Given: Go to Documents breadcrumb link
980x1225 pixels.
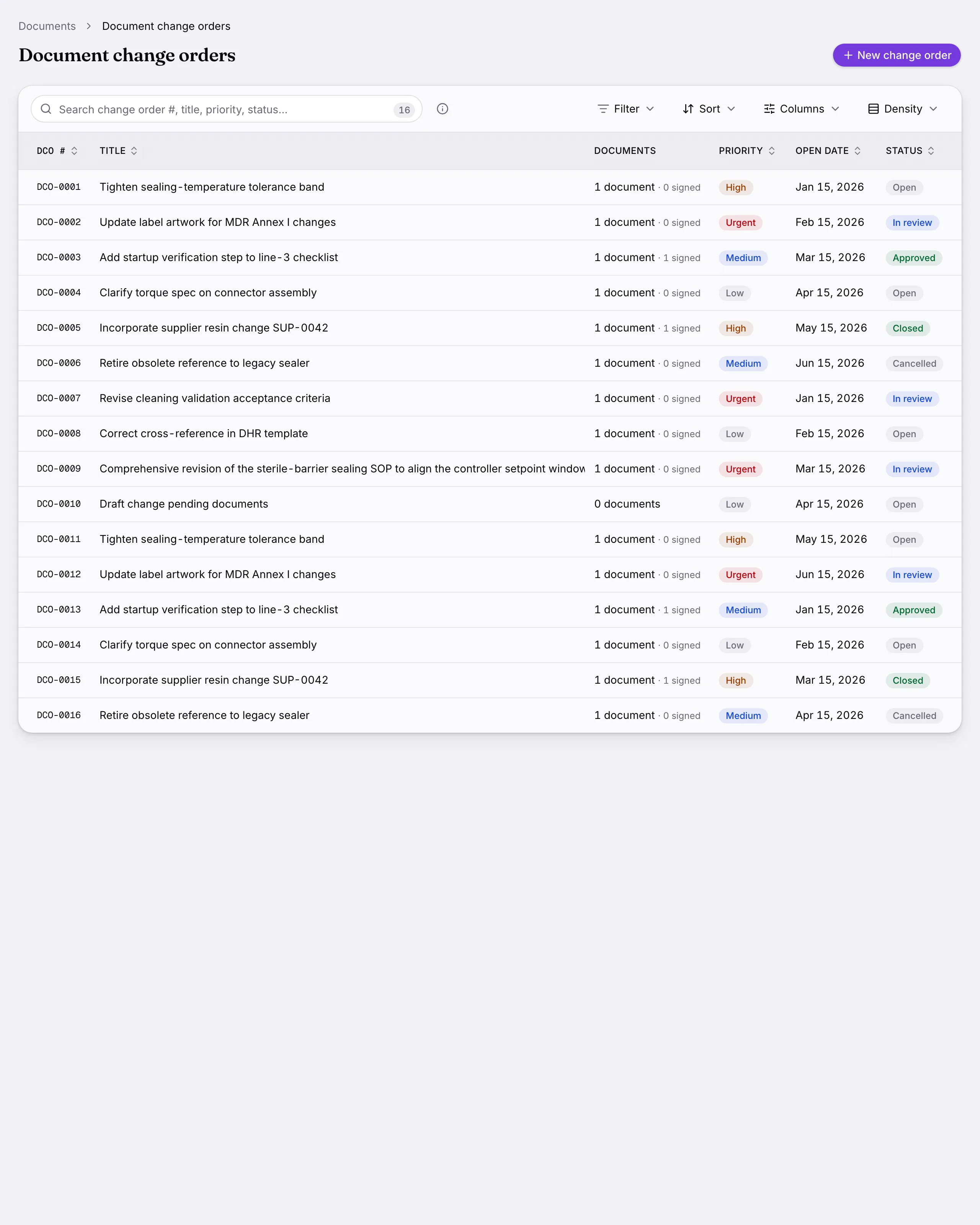Looking at the screenshot, I should pos(47,26).
